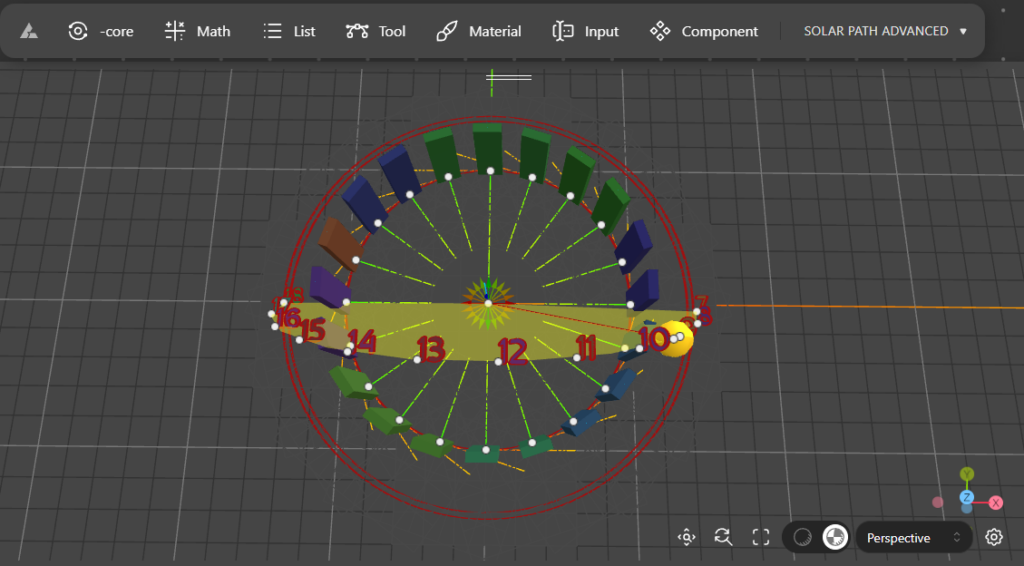Screen dimensions: 1024x566
Task: Click the fit-to-screen frame icon
Action: coord(760,537)
